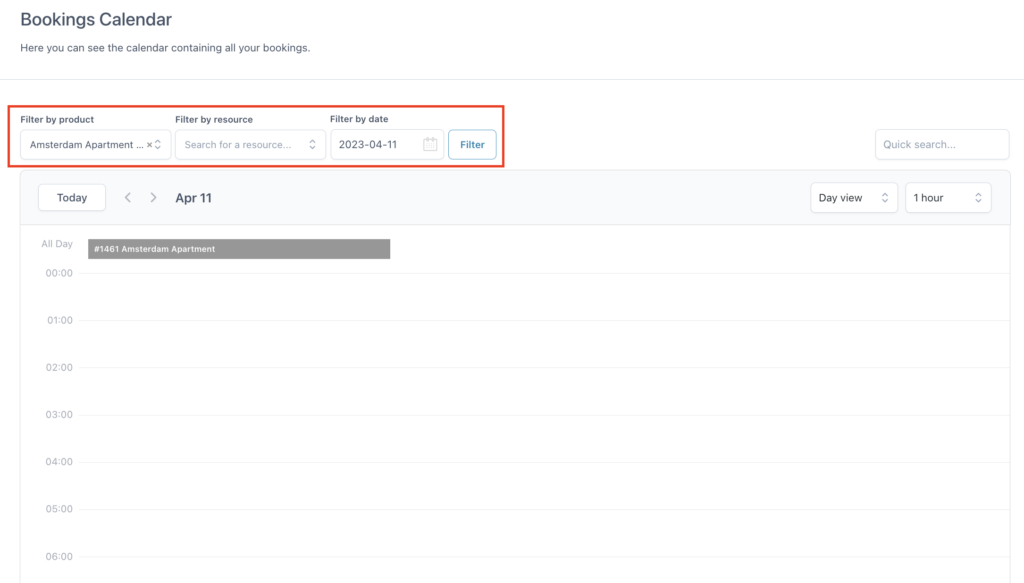Open the calendar date picker icon
This screenshot has height=583, width=1024.
(x=430, y=144)
